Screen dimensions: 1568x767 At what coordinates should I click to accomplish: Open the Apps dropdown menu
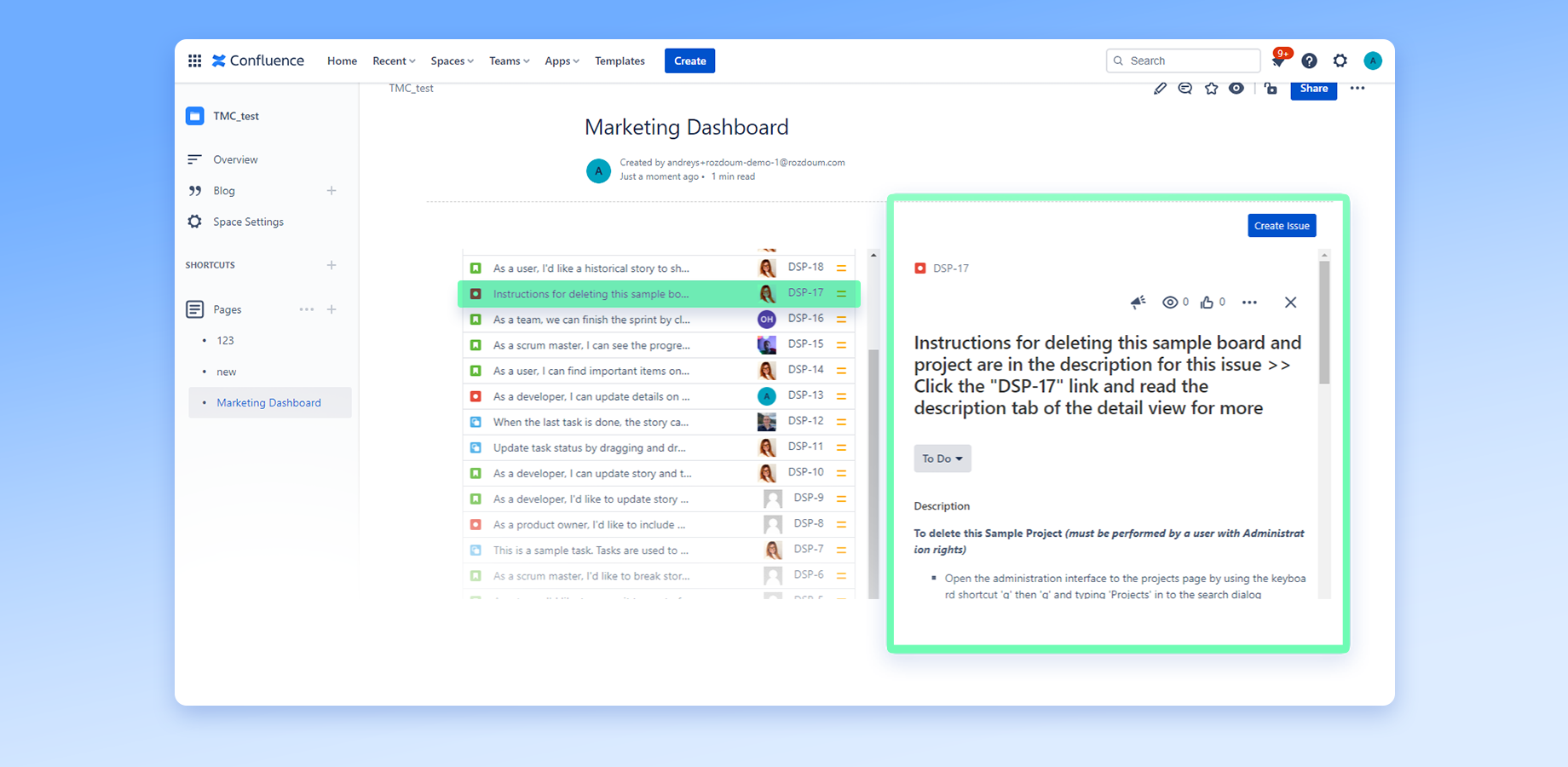click(x=562, y=61)
